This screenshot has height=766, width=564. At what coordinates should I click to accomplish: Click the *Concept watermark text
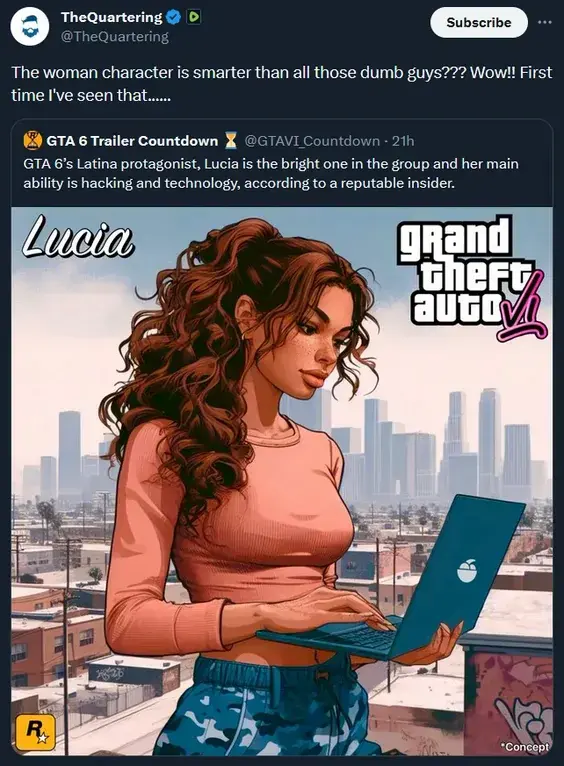[x=524, y=746]
